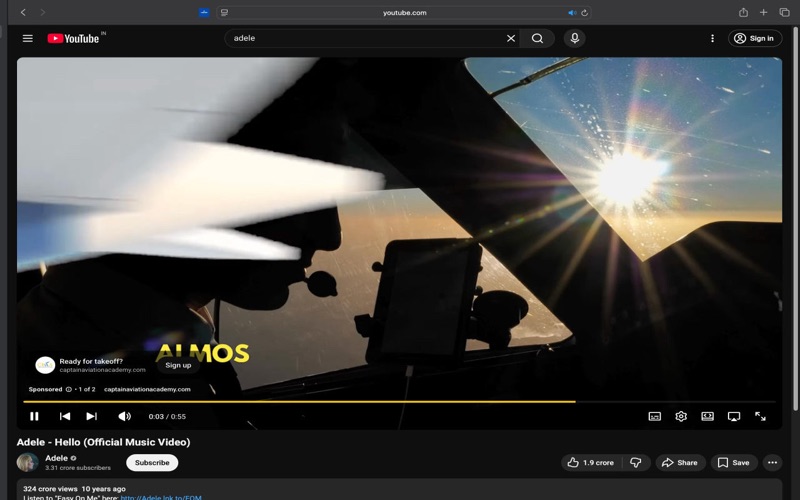This screenshot has height=500, width=800.
Task: Open Adele's channel avatar
Action: point(28,462)
